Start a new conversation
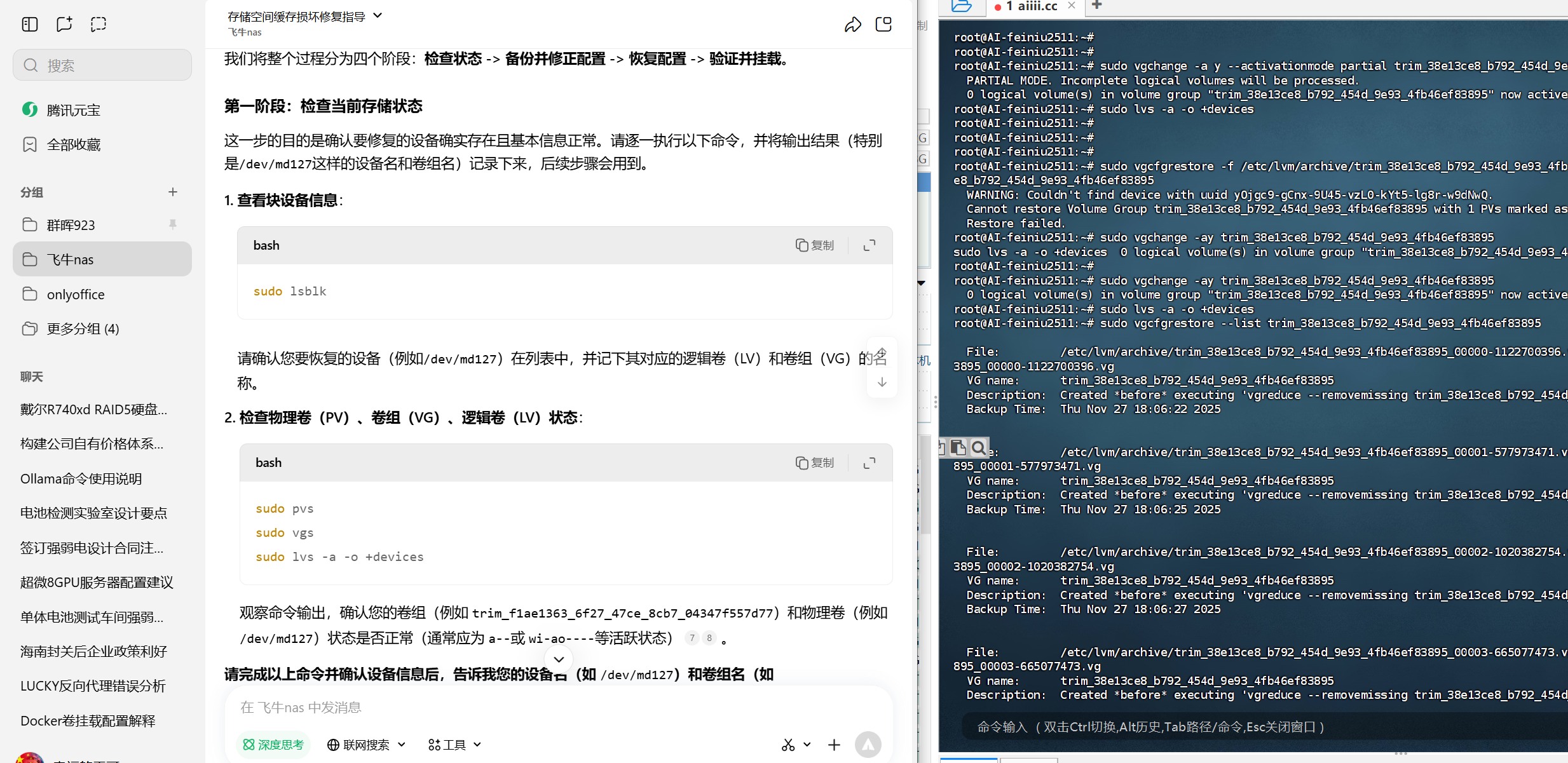Screen dimensions: 1568x763 click(64, 24)
